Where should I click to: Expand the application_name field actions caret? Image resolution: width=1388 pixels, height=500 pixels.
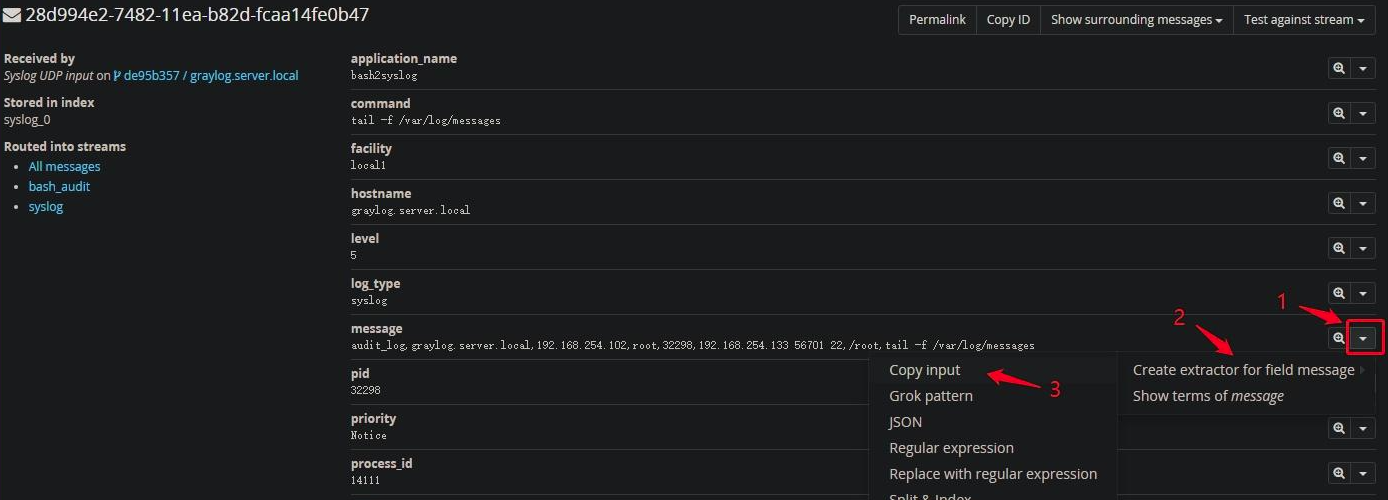1364,68
